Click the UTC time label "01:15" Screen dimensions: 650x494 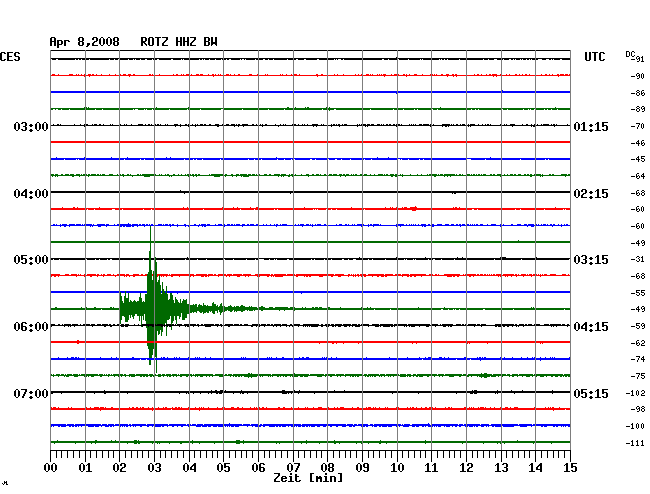[x=591, y=126]
